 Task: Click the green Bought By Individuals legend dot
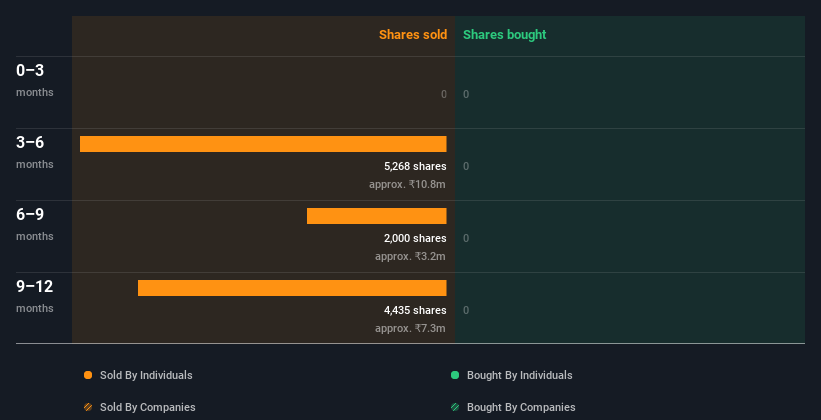(x=455, y=375)
